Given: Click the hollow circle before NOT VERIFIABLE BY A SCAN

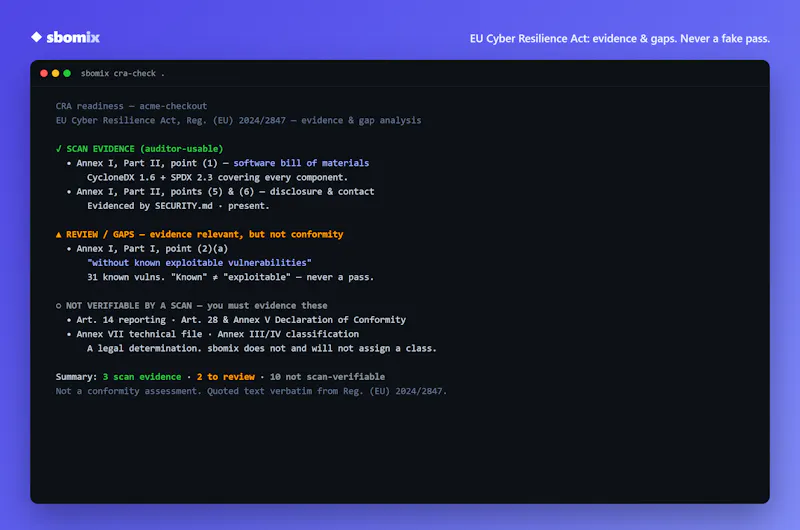Looking at the screenshot, I should coord(59,306).
